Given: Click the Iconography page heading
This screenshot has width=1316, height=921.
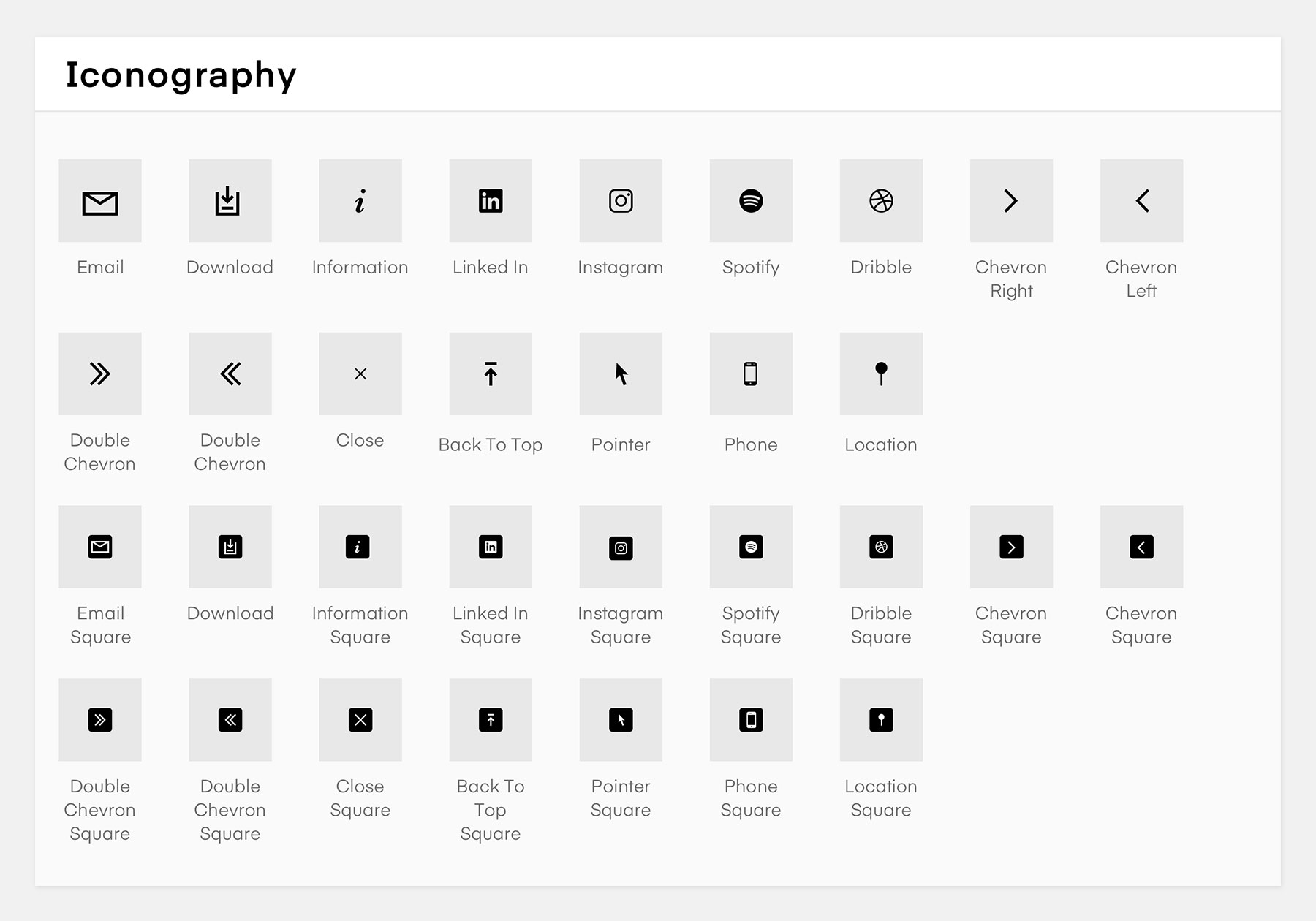Looking at the screenshot, I should click(x=179, y=73).
